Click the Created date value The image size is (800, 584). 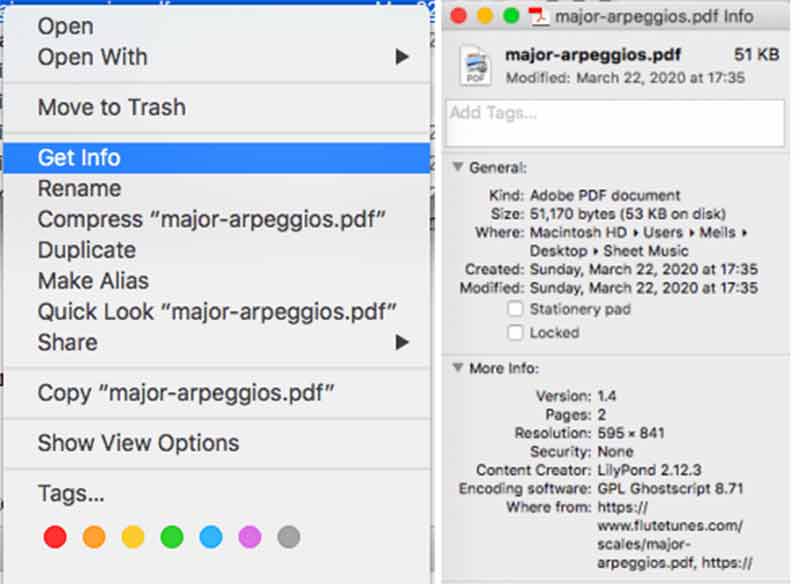pos(644,269)
